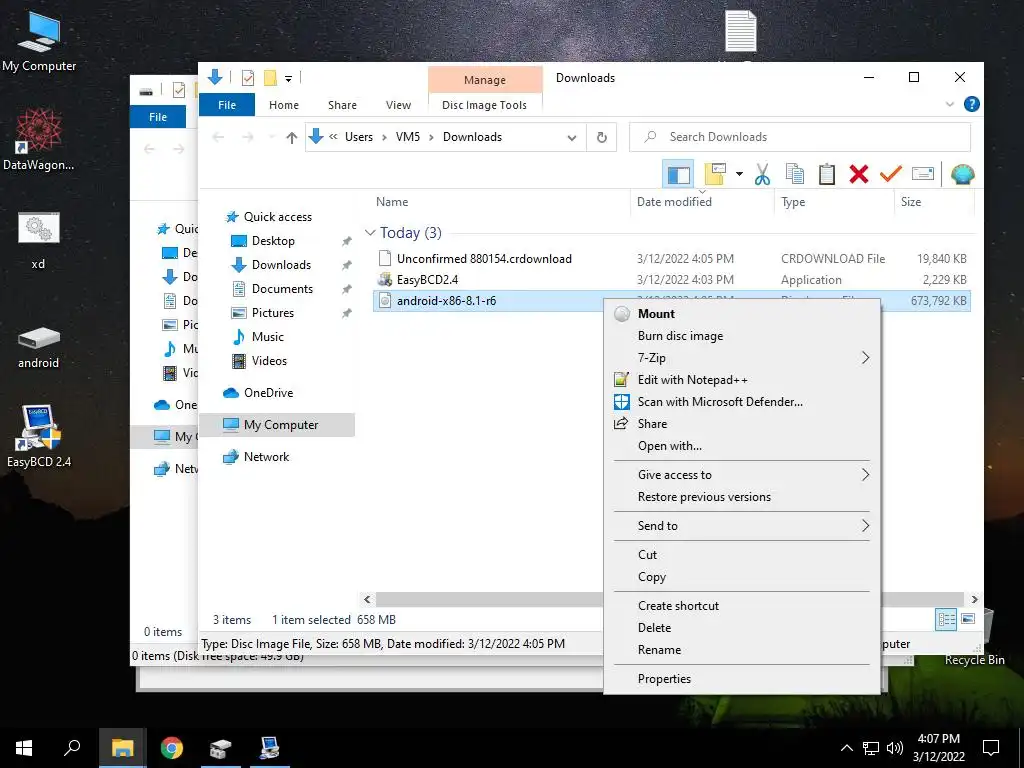Click the Copy toolbar icon
The height and width of the screenshot is (768, 1024).
click(x=795, y=174)
